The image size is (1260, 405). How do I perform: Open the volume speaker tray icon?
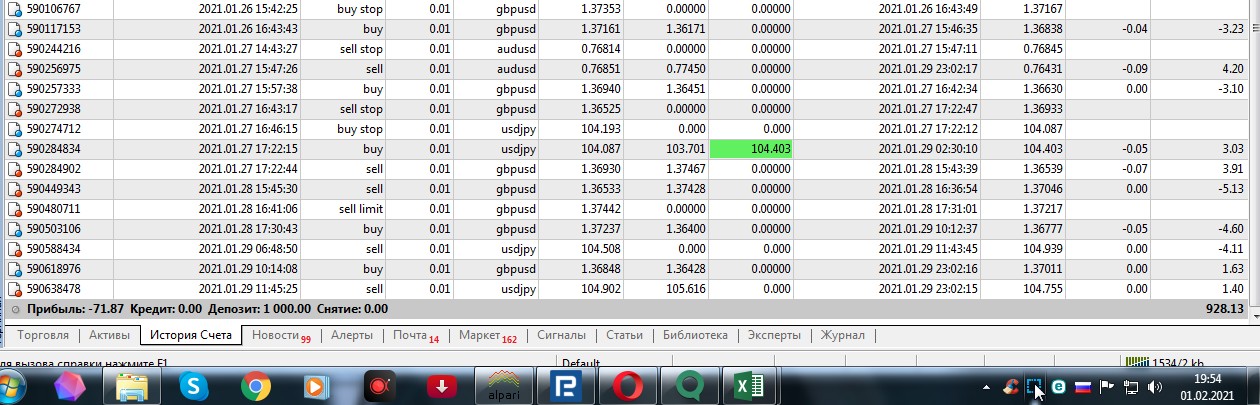pos(1157,387)
